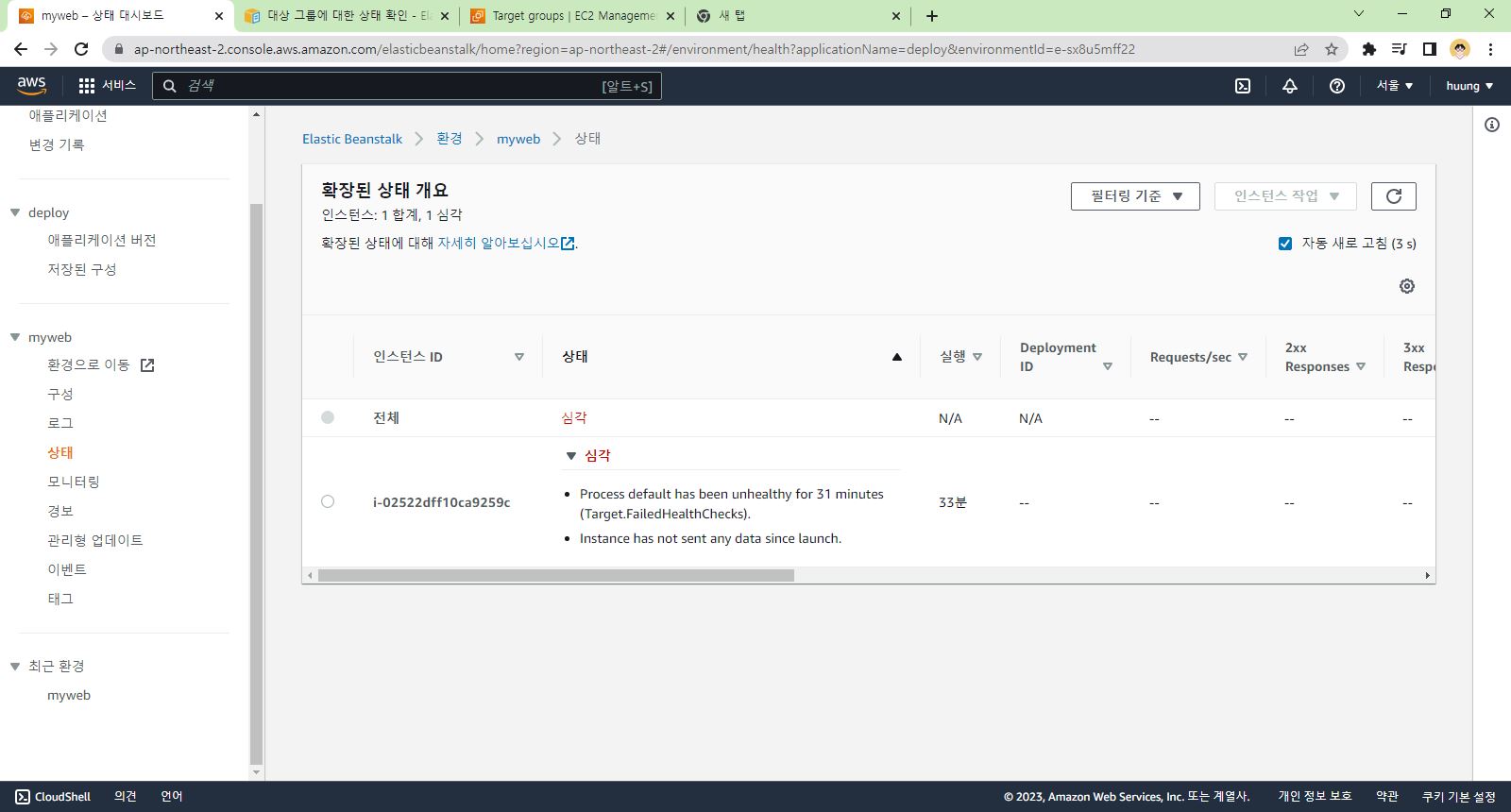Open the tab search chevron

[x=1359, y=13]
